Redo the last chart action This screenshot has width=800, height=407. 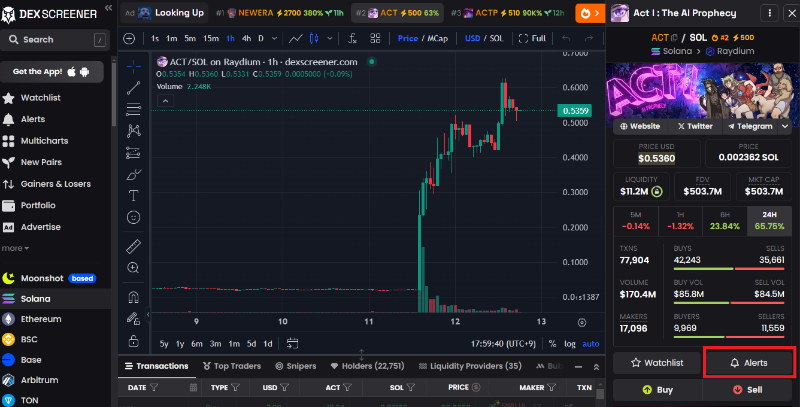(589, 38)
